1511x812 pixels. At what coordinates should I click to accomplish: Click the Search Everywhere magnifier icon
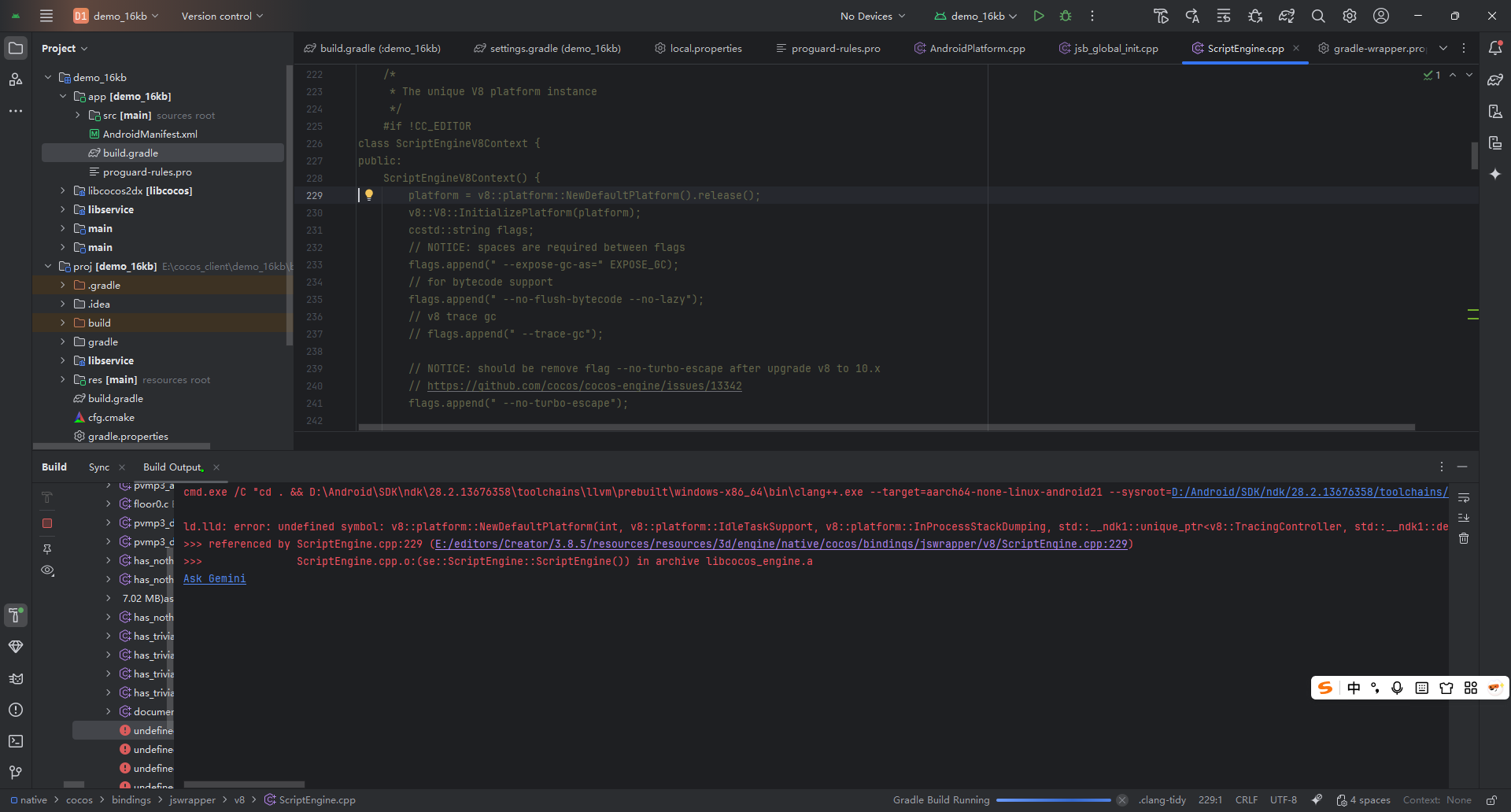tap(1318, 16)
